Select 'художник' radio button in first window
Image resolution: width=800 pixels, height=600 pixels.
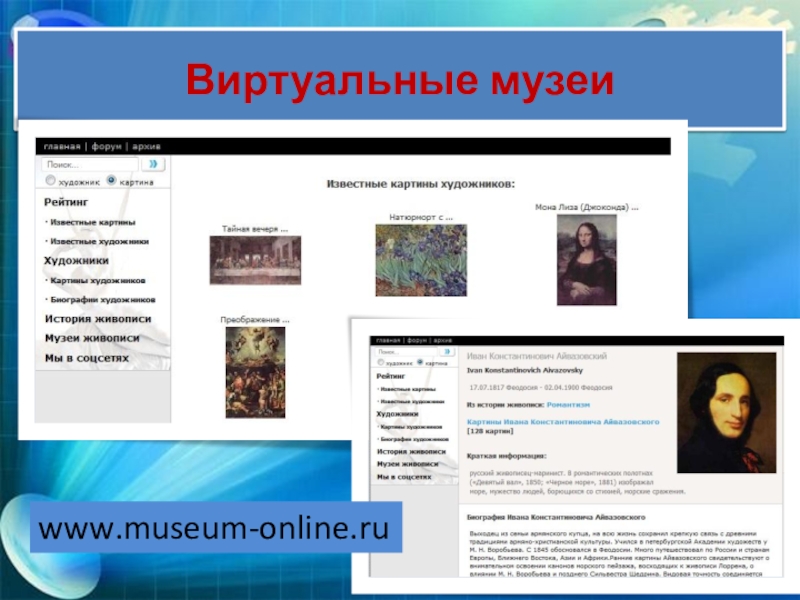tap(50, 180)
